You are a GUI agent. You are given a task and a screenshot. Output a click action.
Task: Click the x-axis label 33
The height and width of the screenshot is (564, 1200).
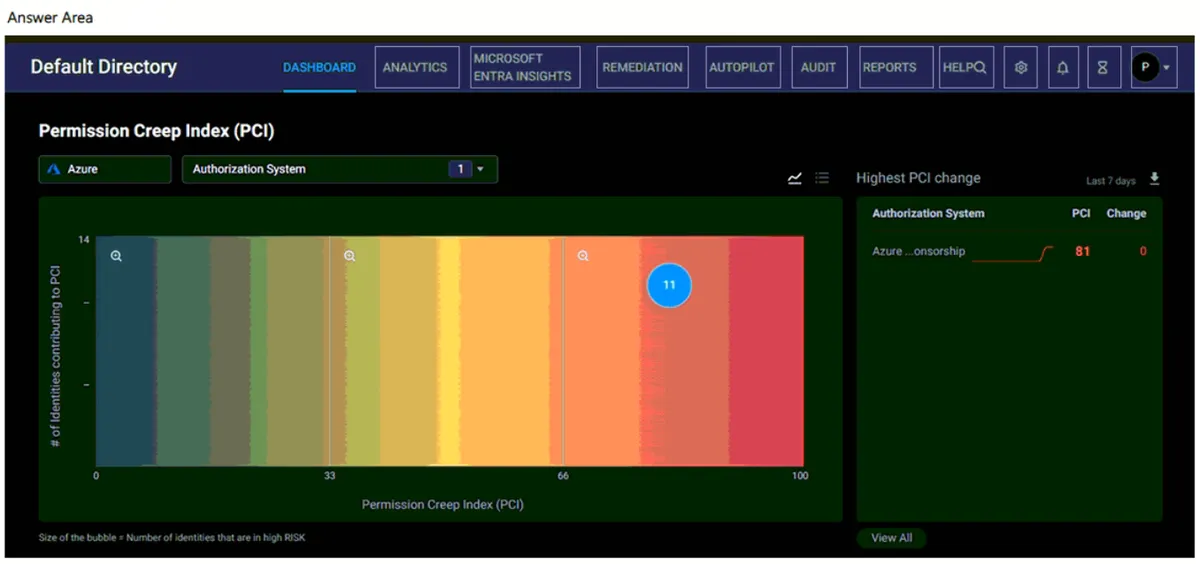click(x=330, y=476)
